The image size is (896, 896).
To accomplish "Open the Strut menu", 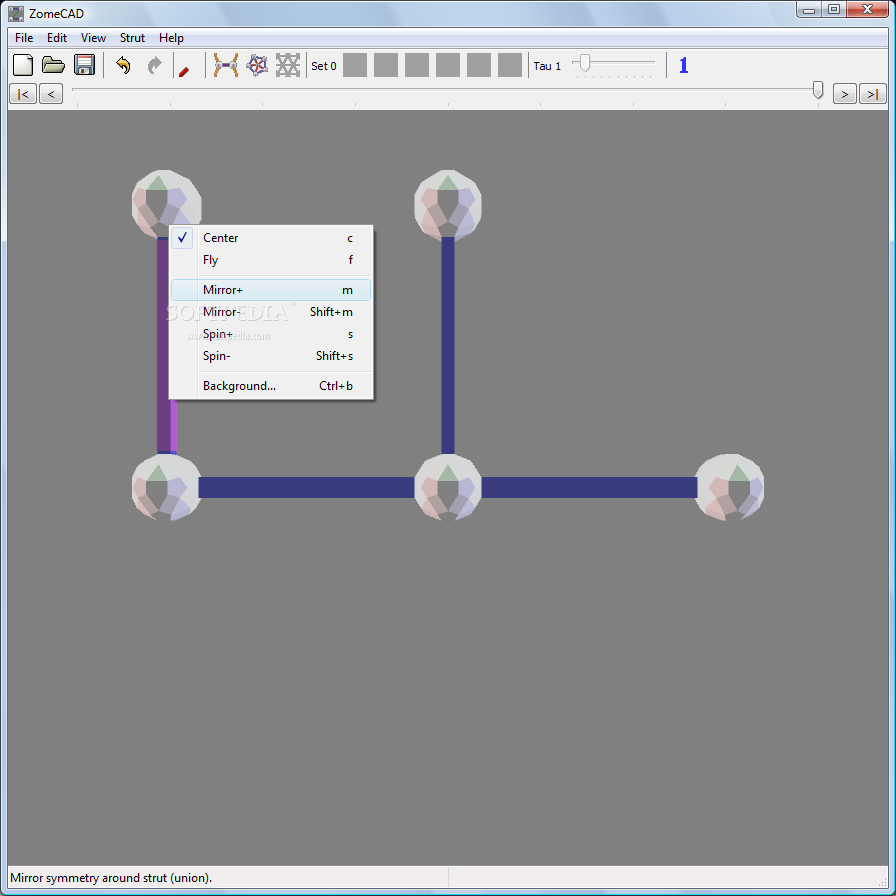I will tap(132, 38).
